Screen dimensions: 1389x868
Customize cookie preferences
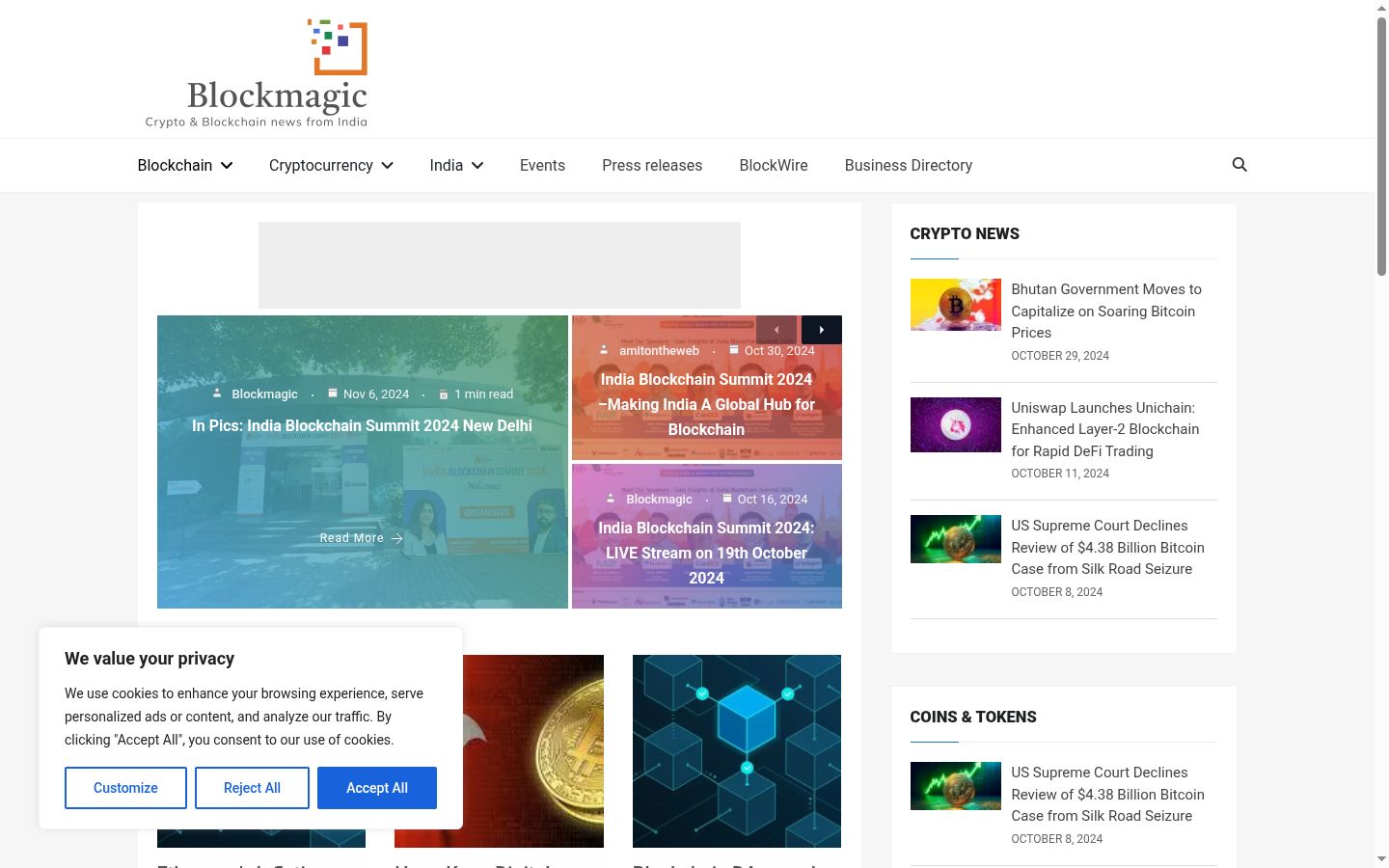[x=125, y=788]
